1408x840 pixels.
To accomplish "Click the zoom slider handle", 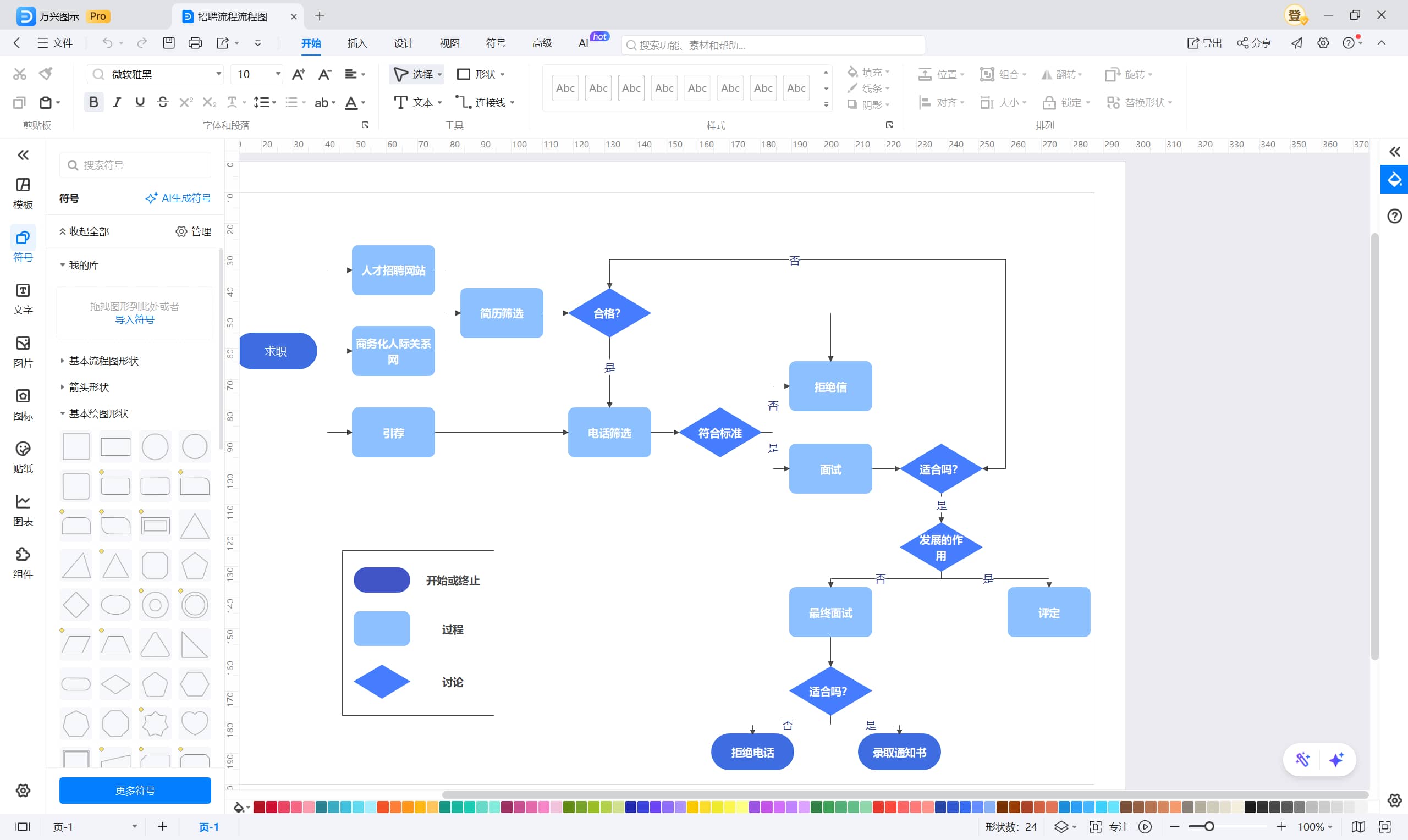I will [x=1209, y=827].
